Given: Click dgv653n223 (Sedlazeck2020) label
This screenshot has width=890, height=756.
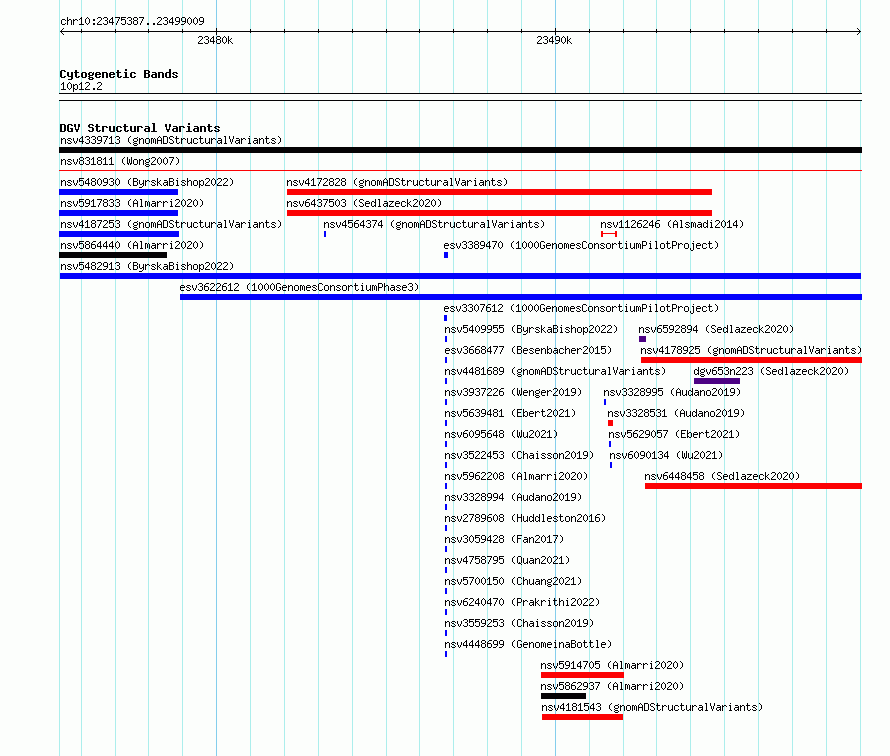Looking at the screenshot, I should 771,371.
